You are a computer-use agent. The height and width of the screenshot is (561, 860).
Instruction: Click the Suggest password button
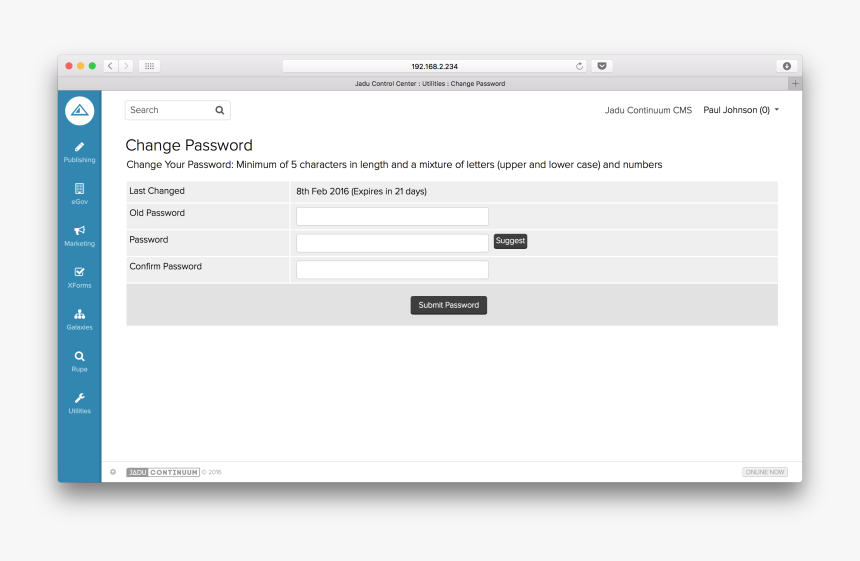(510, 241)
